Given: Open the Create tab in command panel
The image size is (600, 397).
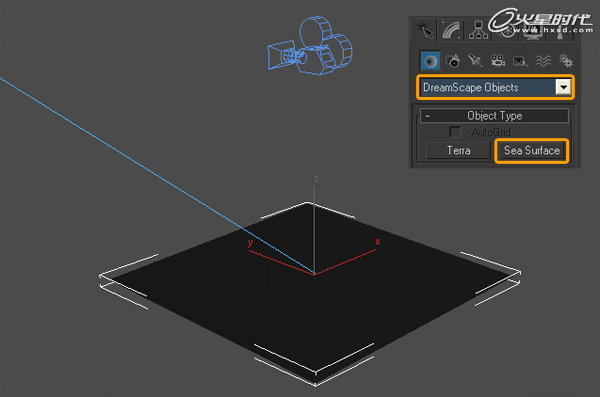Looking at the screenshot, I should click(424, 30).
